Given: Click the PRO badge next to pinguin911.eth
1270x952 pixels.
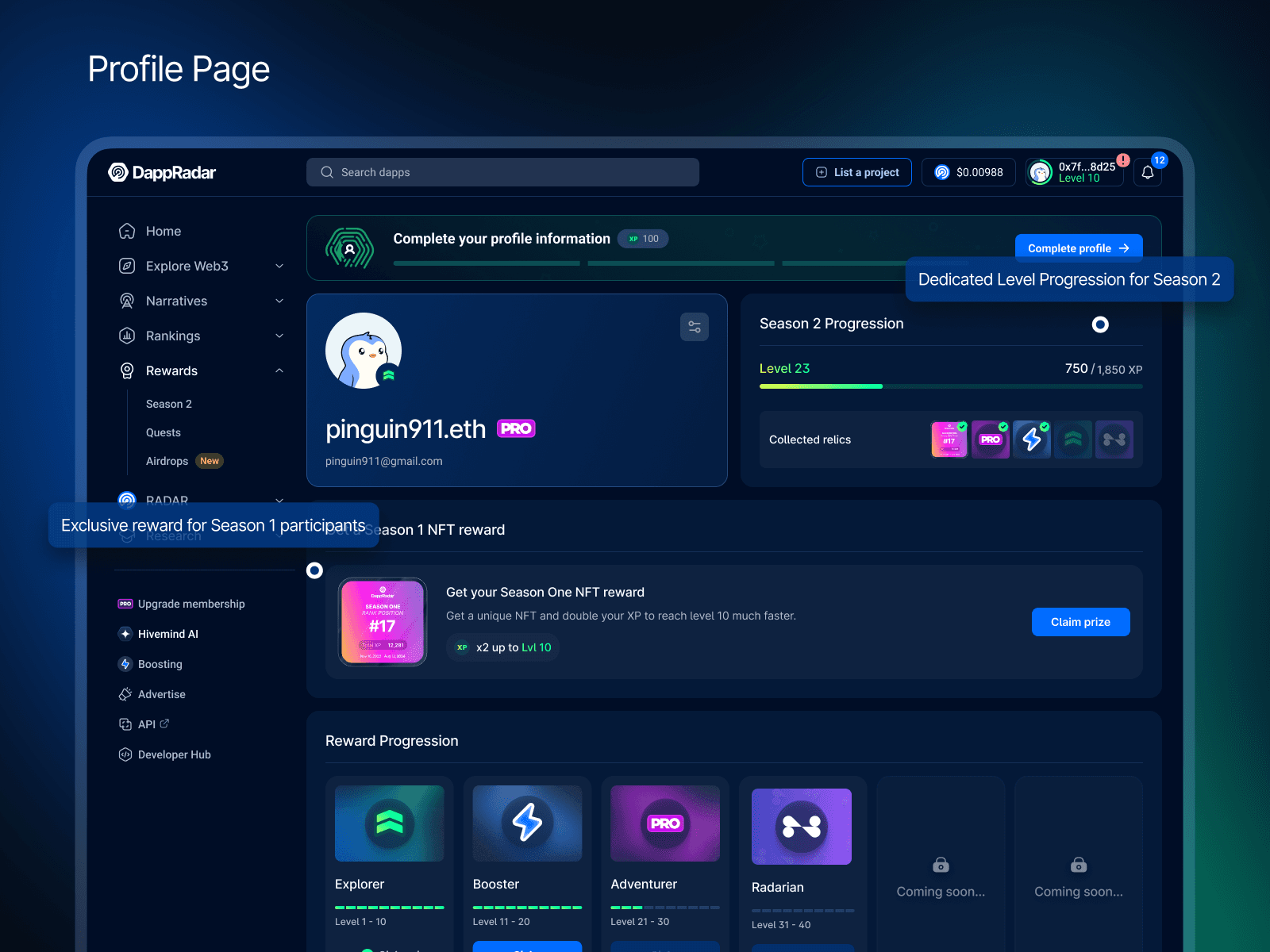Looking at the screenshot, I should click(x=516, y=428).
